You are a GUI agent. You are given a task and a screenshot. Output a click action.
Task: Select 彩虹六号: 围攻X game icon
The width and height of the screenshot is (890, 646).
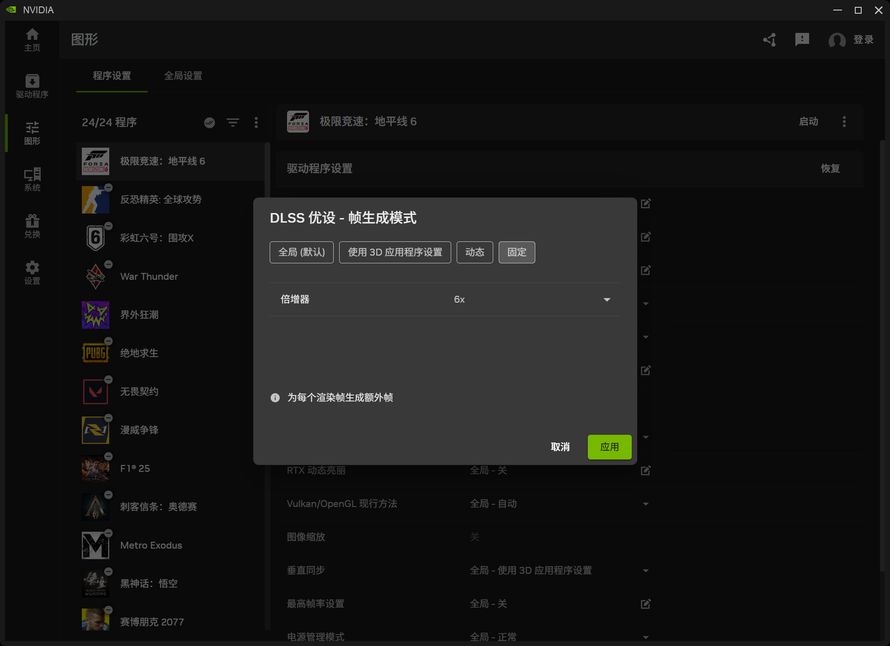click(95, 238)
